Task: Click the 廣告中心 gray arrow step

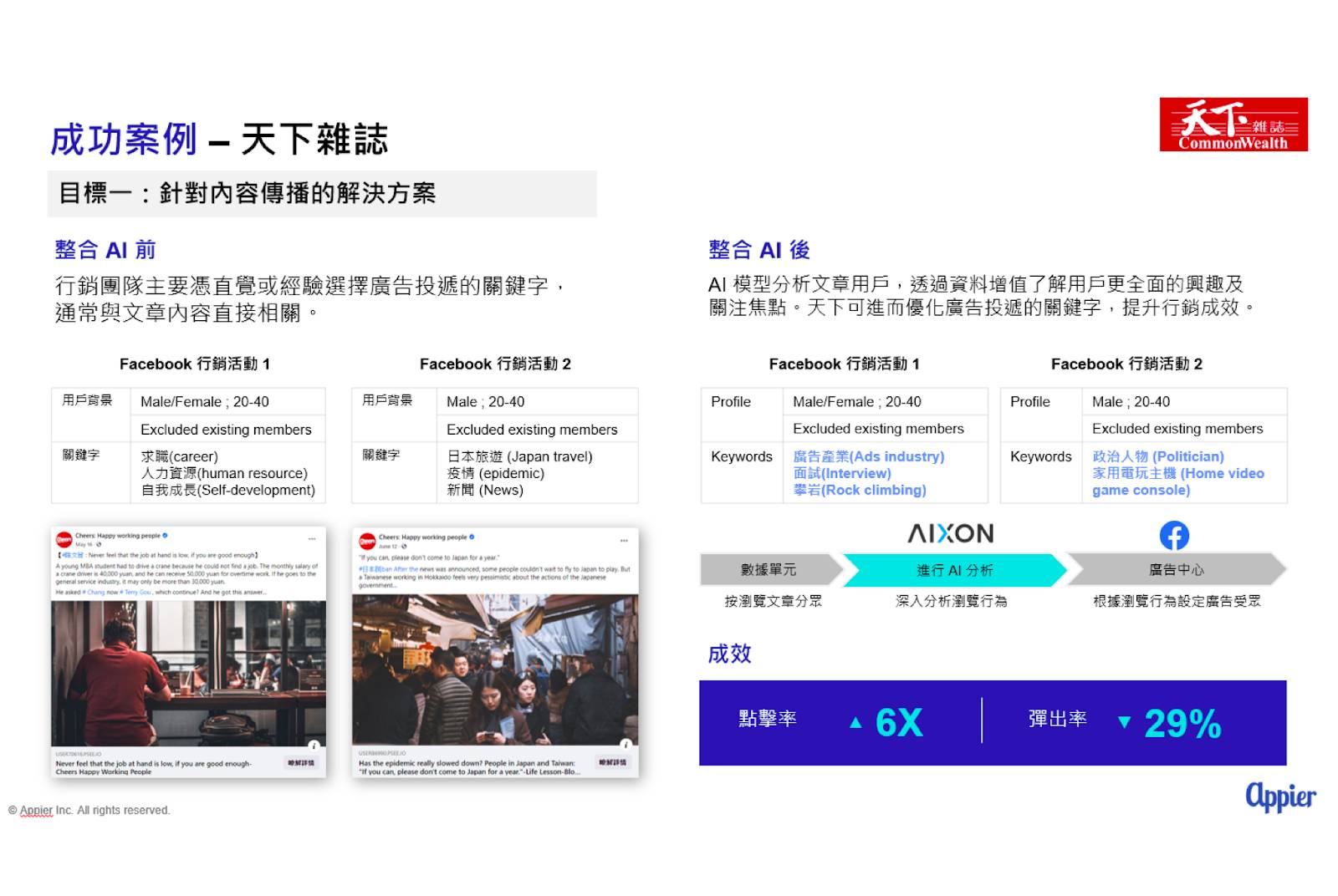Action: [1176, 569]
